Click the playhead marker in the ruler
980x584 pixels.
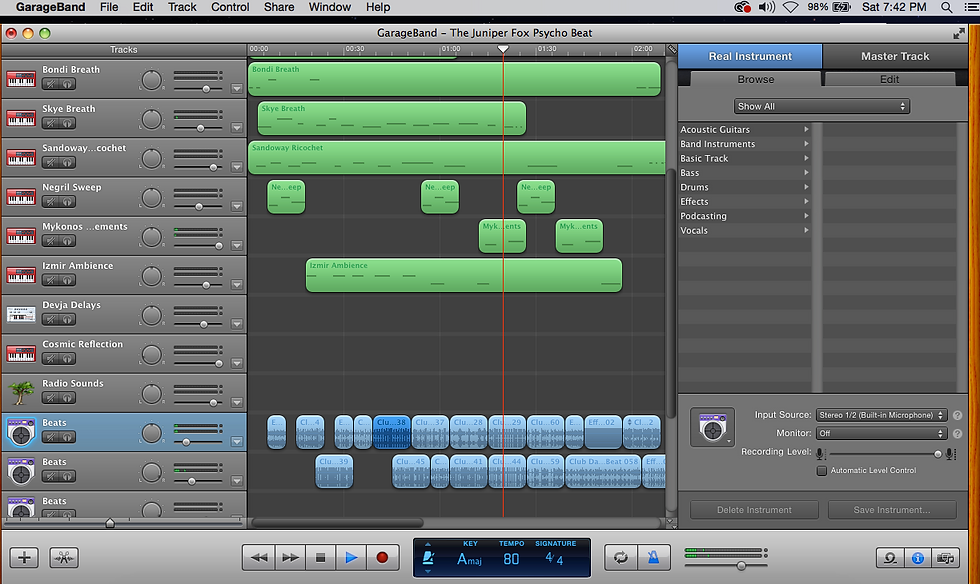coord(503,49)
